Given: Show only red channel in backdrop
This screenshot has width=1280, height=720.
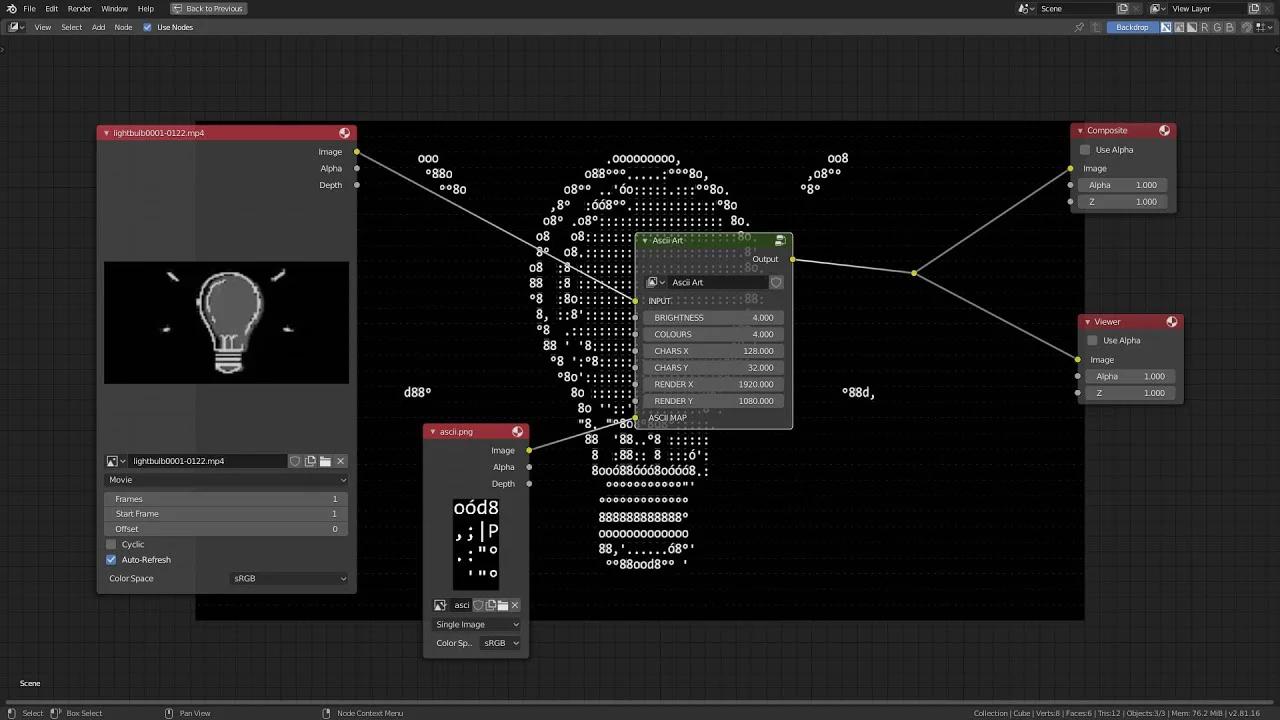Looking at the screenshot, I should coord(1205,27).
